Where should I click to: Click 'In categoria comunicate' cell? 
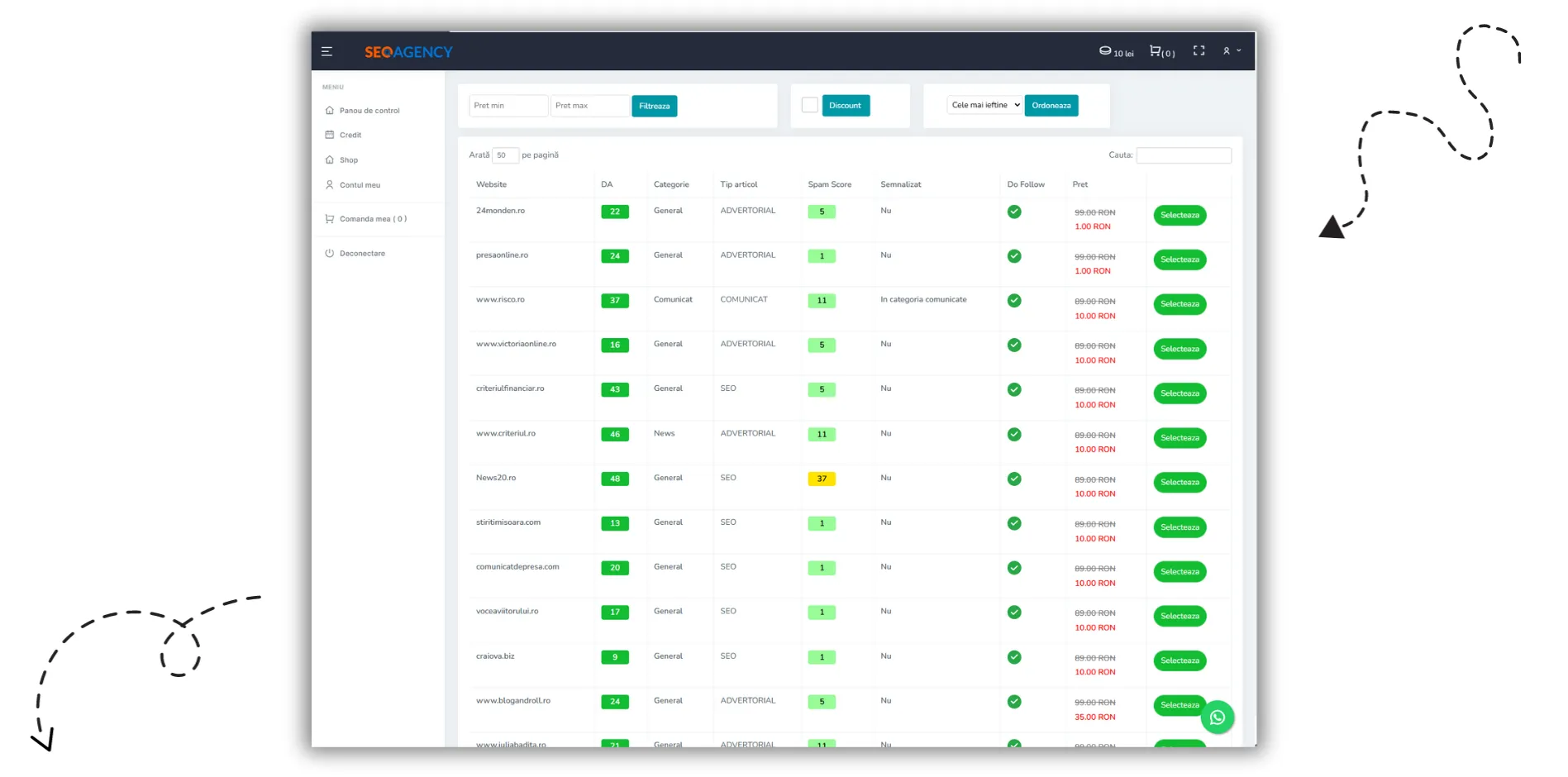[923, 300]
